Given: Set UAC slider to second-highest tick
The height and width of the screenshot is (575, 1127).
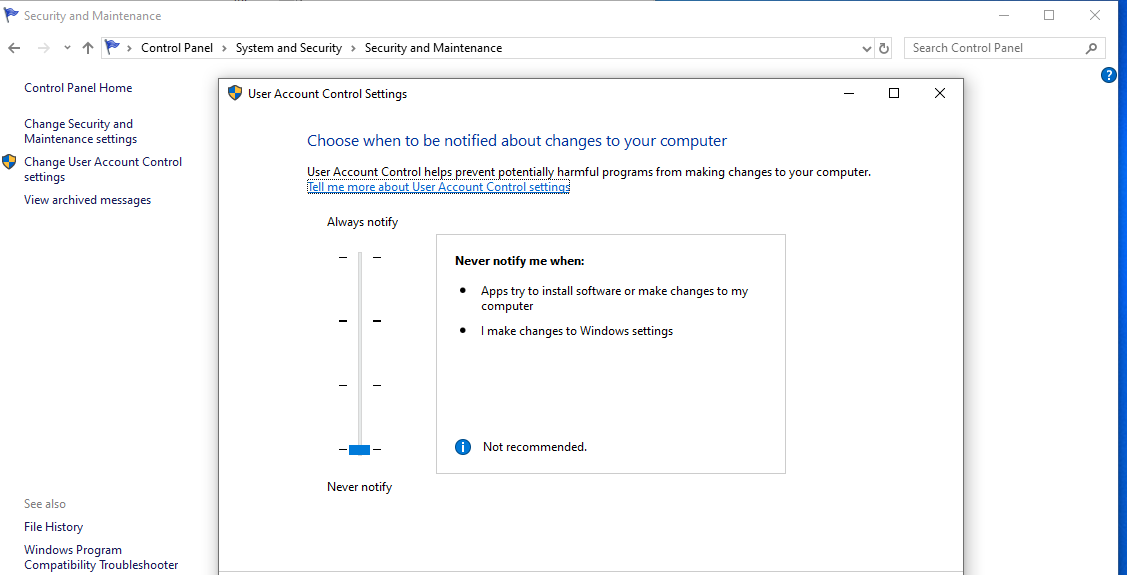Looking at the screenshot, I should point(360,321).
